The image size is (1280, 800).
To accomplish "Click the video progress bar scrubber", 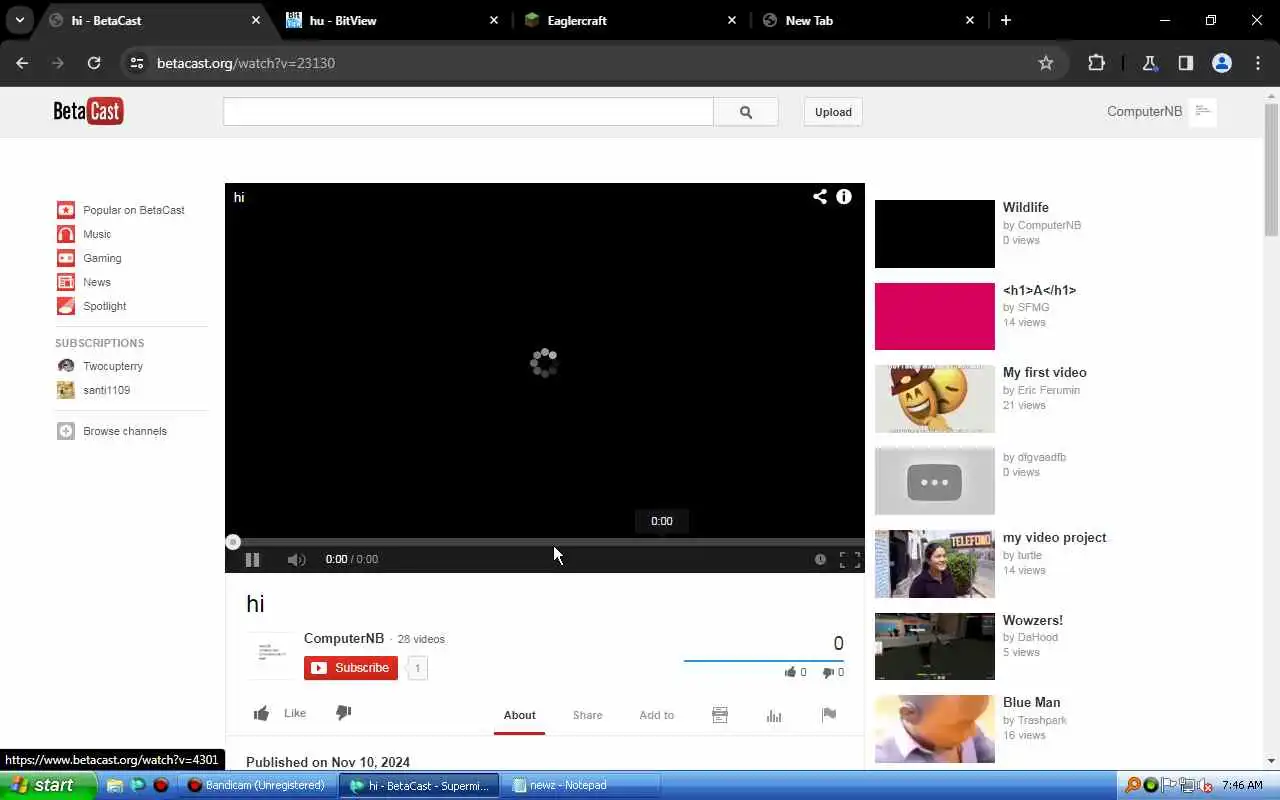I will pyautogui.click(x=233, y=542).
